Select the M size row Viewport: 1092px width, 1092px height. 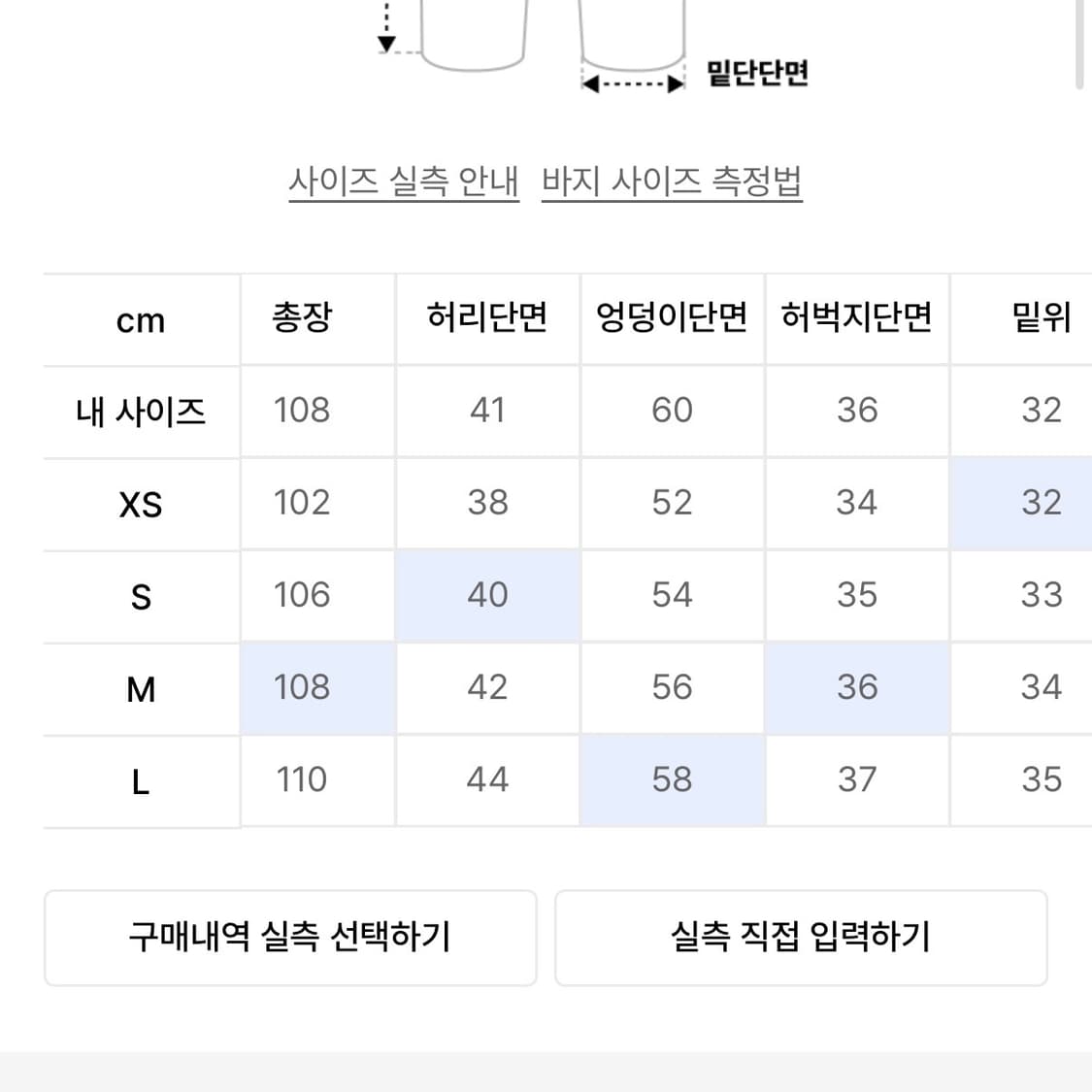(x=141, y=687)
